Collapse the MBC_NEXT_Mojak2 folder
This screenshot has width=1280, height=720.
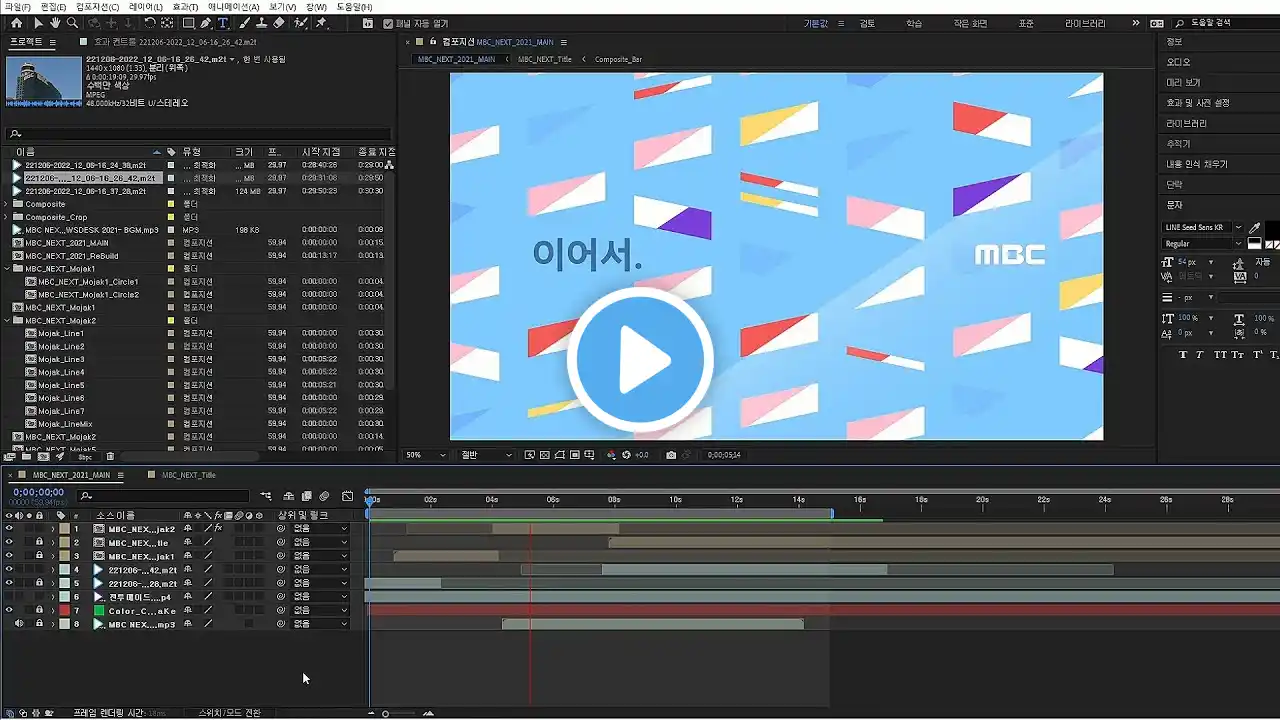tap(7, 320)
